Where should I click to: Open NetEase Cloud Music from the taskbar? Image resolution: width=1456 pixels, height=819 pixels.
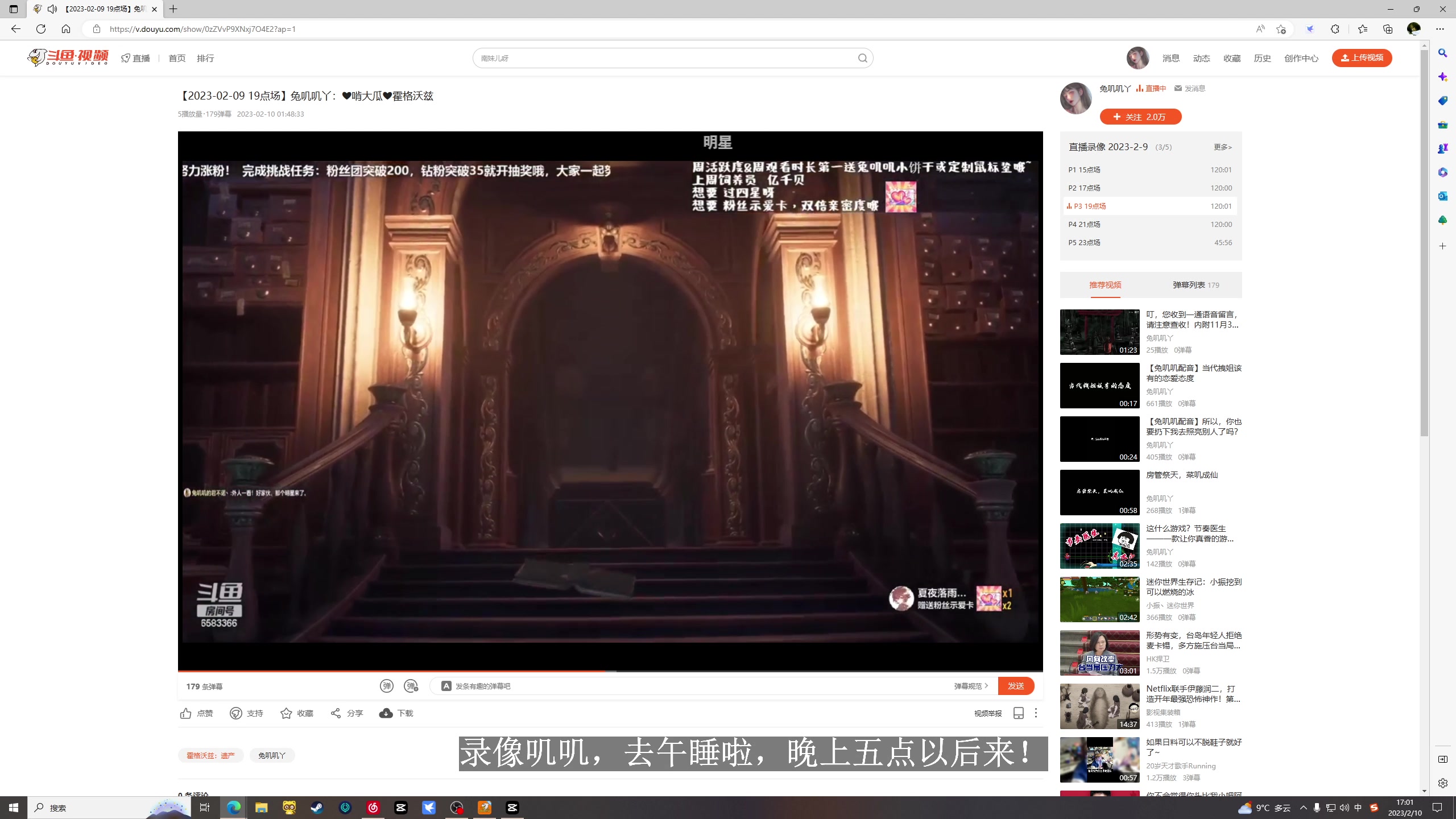pos(373,808)
